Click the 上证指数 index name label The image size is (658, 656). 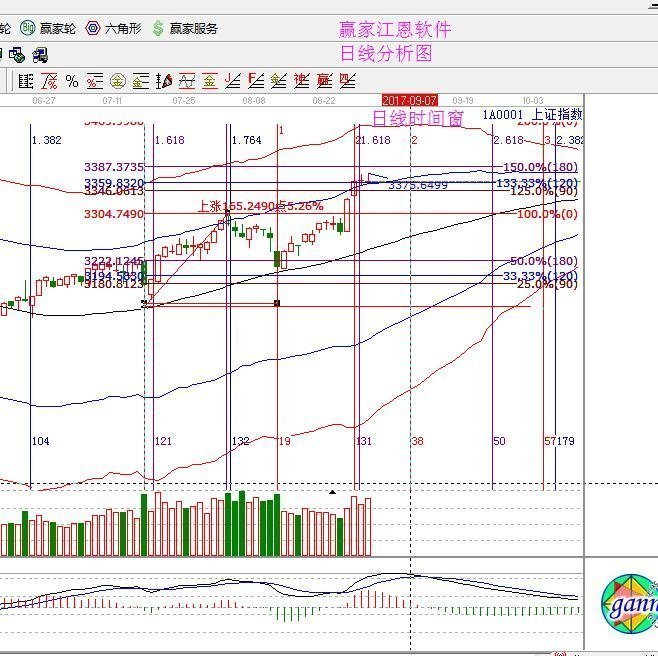tap(557, 115)
